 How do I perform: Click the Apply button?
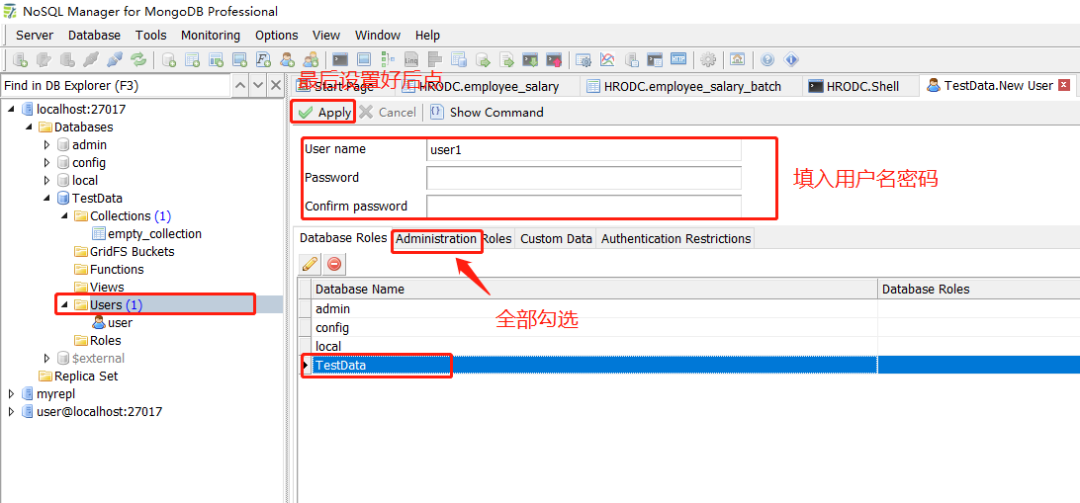(324, 112)
